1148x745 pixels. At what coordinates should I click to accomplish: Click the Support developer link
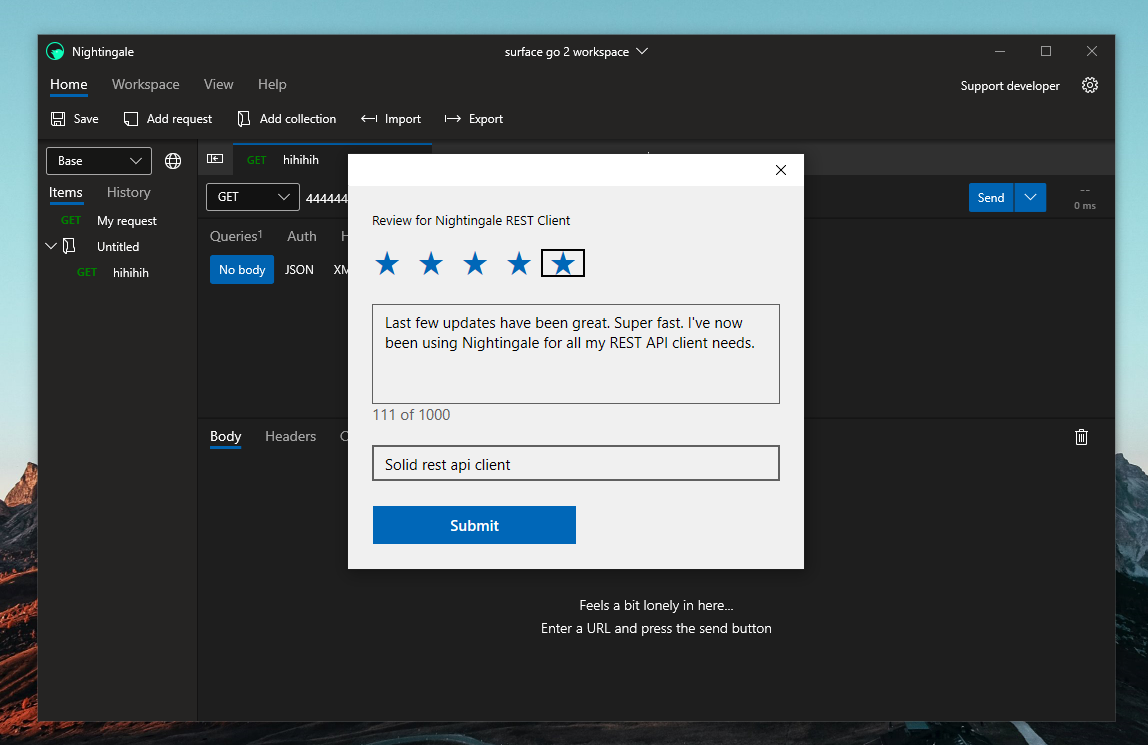[1009, 85]
